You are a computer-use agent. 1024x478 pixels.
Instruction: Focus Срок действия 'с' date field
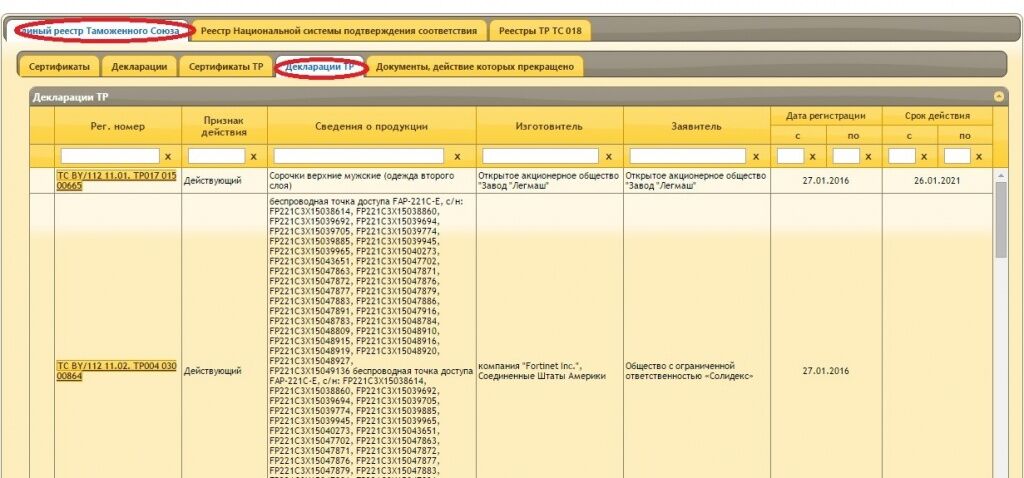902,156
